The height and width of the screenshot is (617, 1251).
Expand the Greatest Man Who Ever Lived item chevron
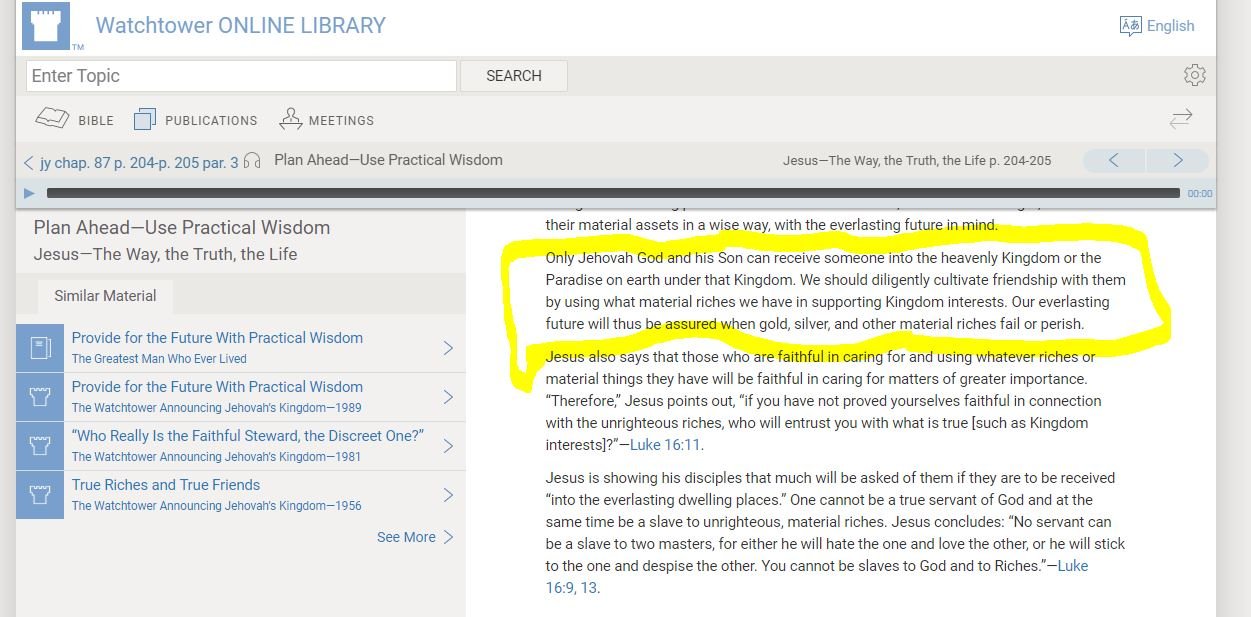448,348
